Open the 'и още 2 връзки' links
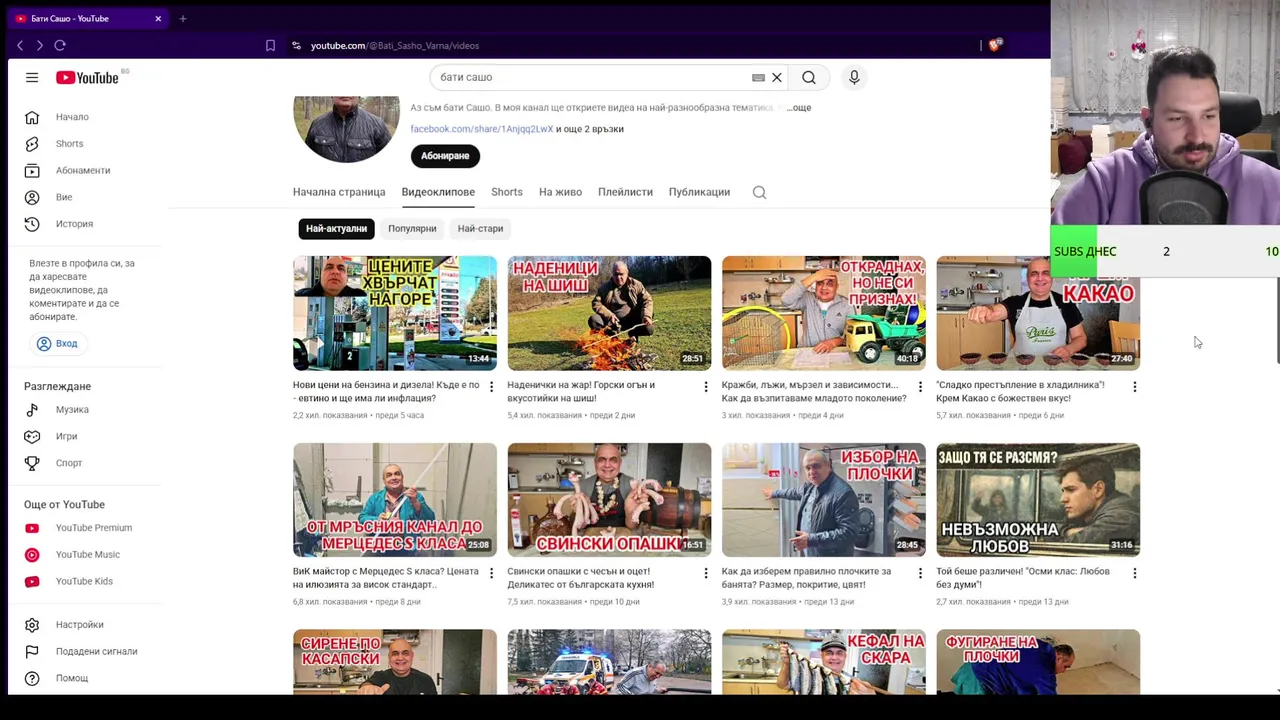 pos(590,129)
